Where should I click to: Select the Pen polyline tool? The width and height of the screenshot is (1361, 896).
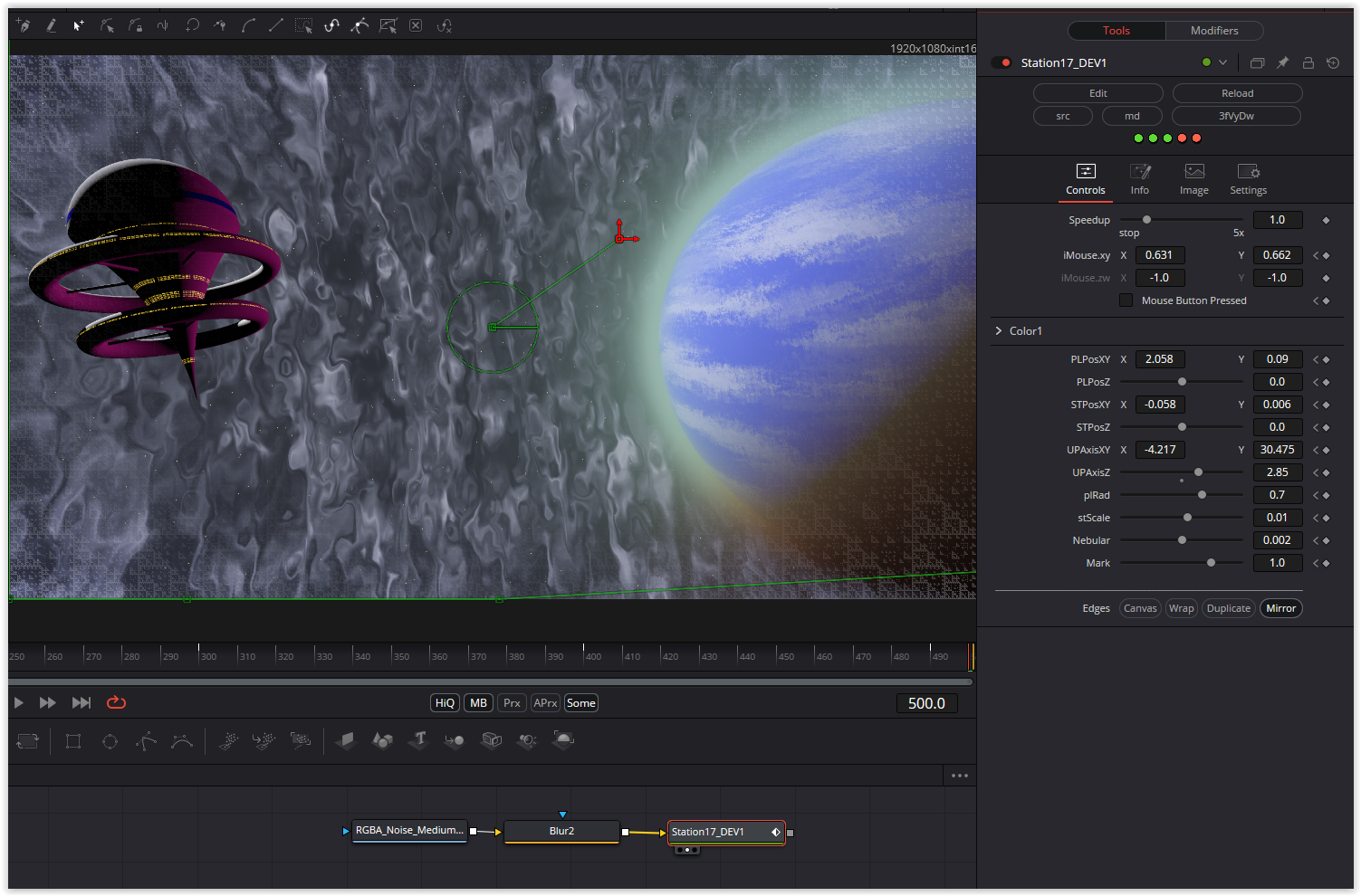tap(23, 25)
